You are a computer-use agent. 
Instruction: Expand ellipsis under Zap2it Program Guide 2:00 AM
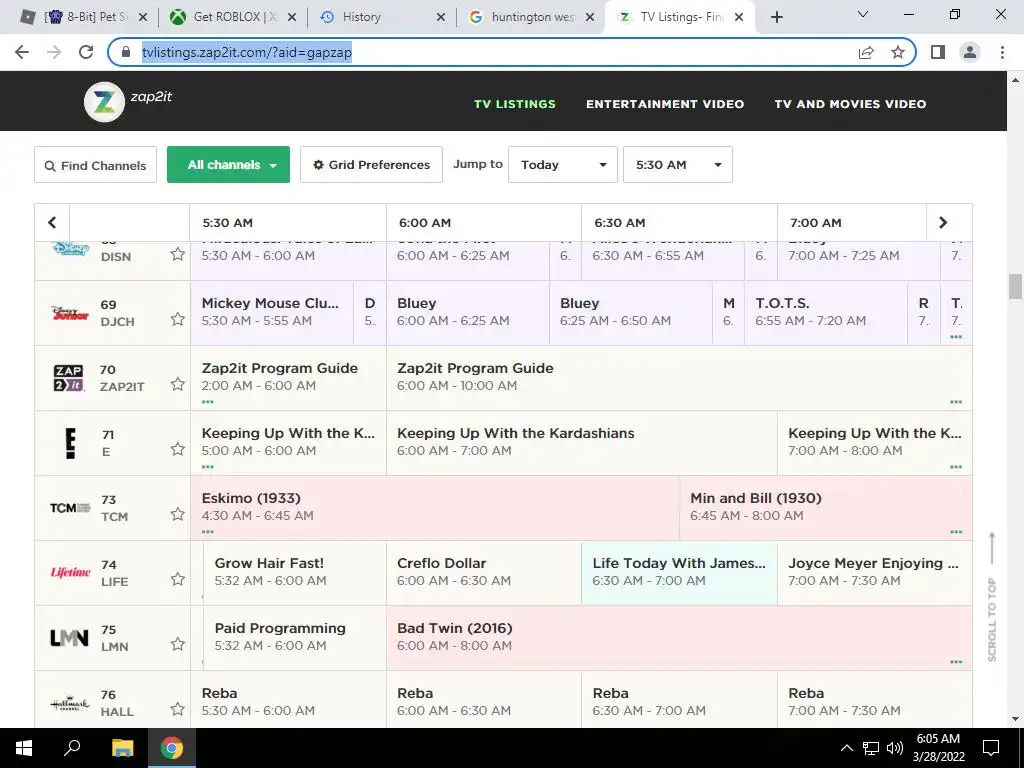(x=208, y=402)
